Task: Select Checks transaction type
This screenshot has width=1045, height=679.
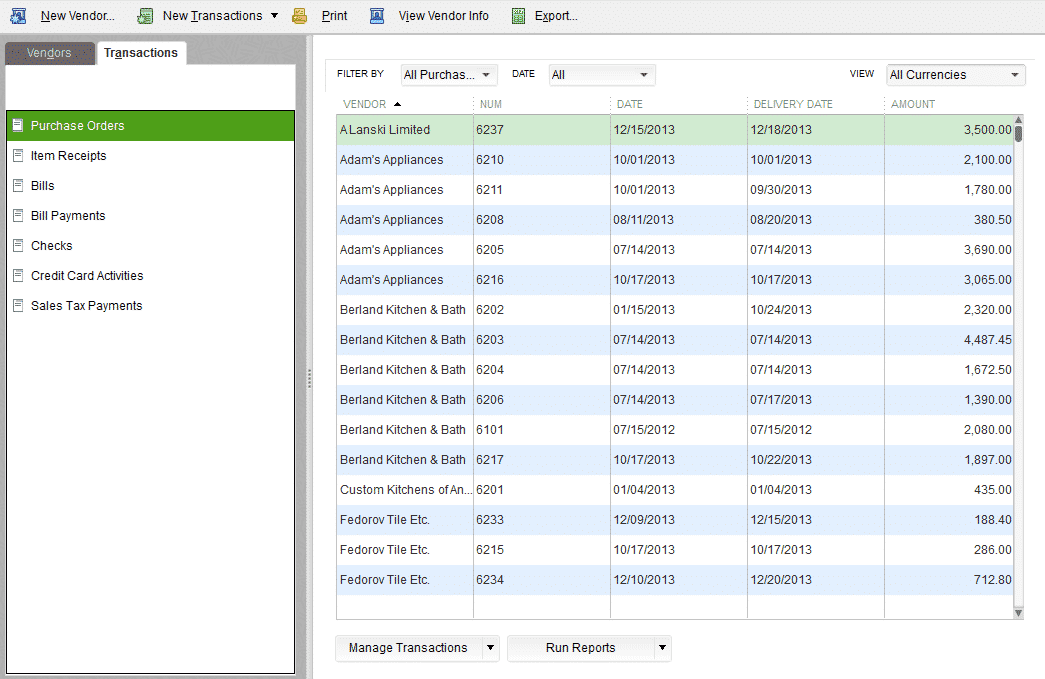Action: pyautogui.click(x=151, y=245)
